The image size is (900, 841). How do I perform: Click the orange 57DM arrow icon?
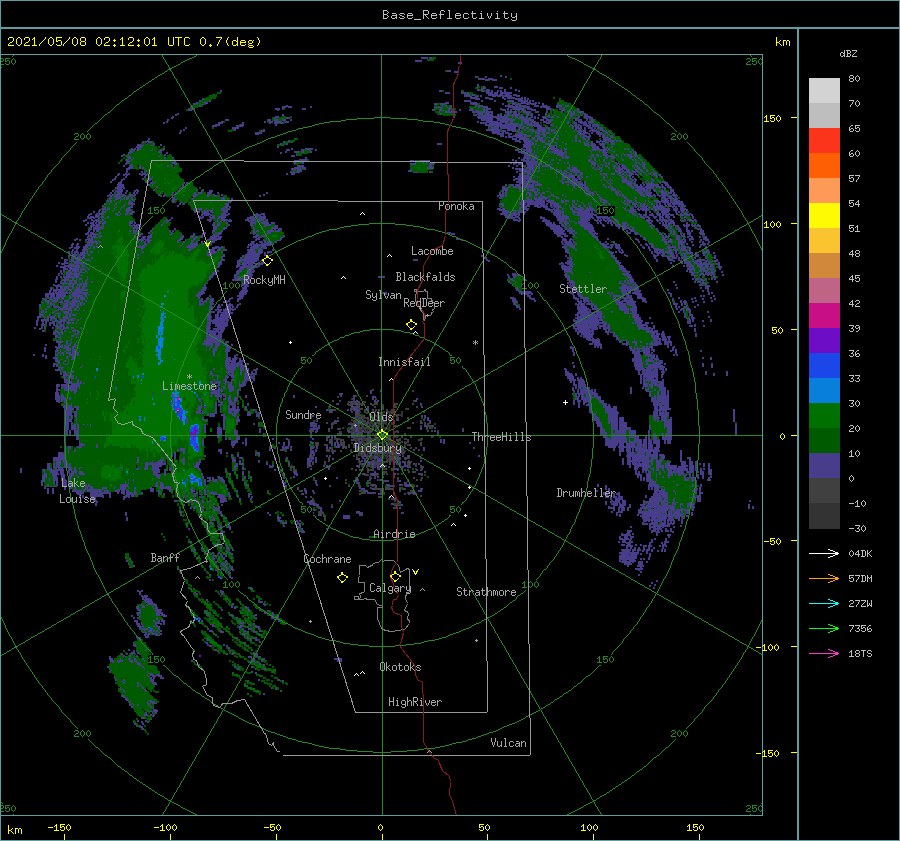[824, 579]
